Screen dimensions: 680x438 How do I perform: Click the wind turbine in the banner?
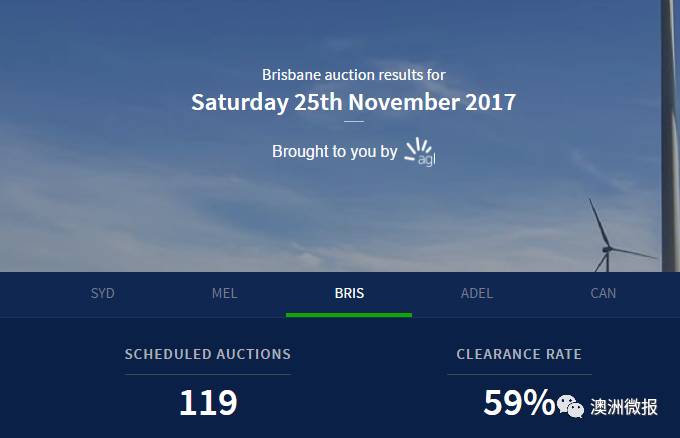click(x=614, y=236)
